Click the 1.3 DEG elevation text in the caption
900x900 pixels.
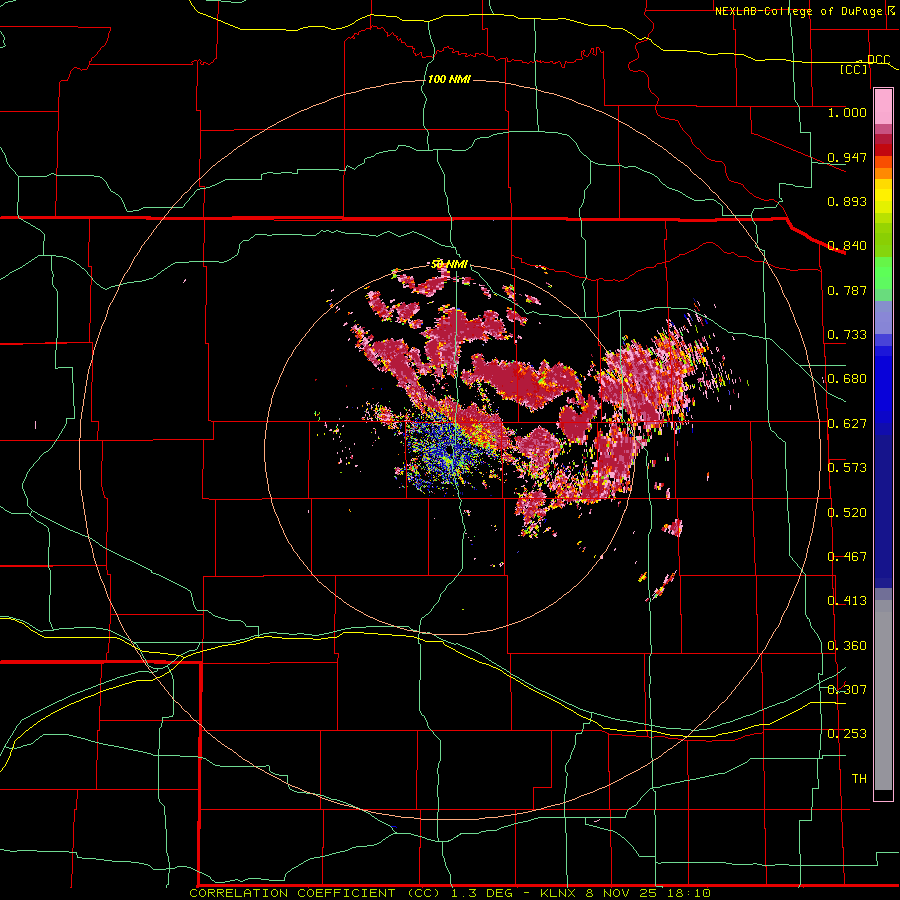point(483,893)
